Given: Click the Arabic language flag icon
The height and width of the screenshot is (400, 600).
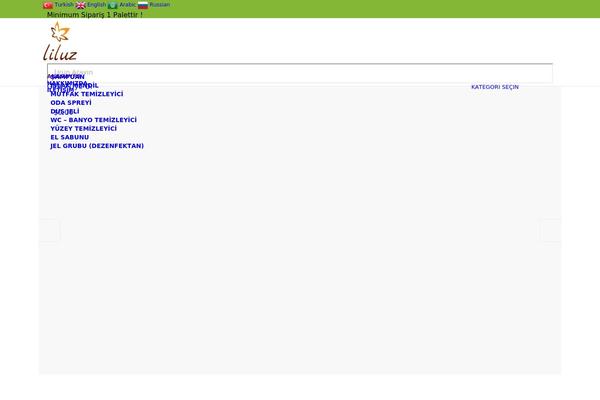Looking at the screenshot, I should coord(112,5).
